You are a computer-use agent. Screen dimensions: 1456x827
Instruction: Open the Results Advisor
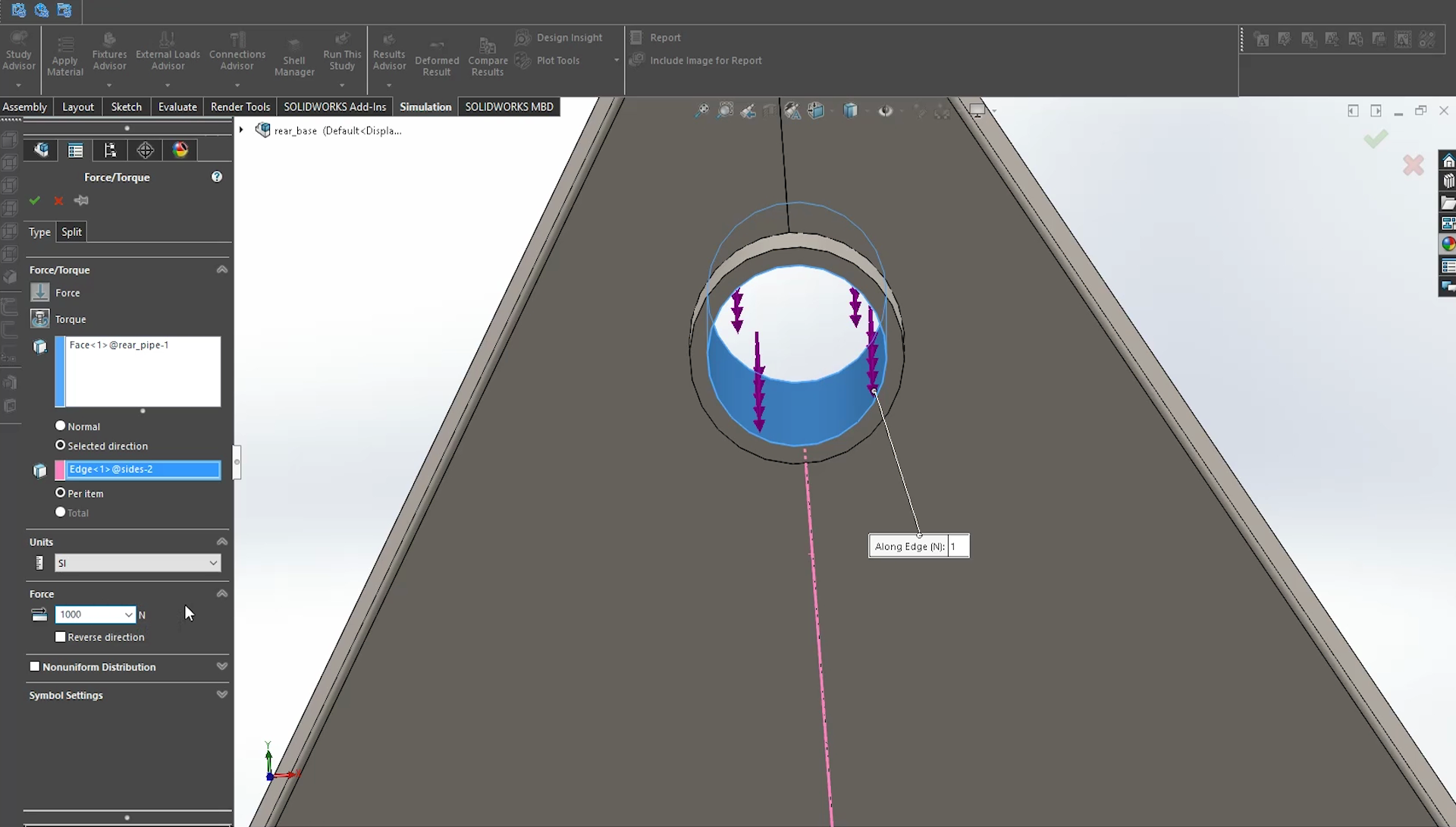point(389,51)
